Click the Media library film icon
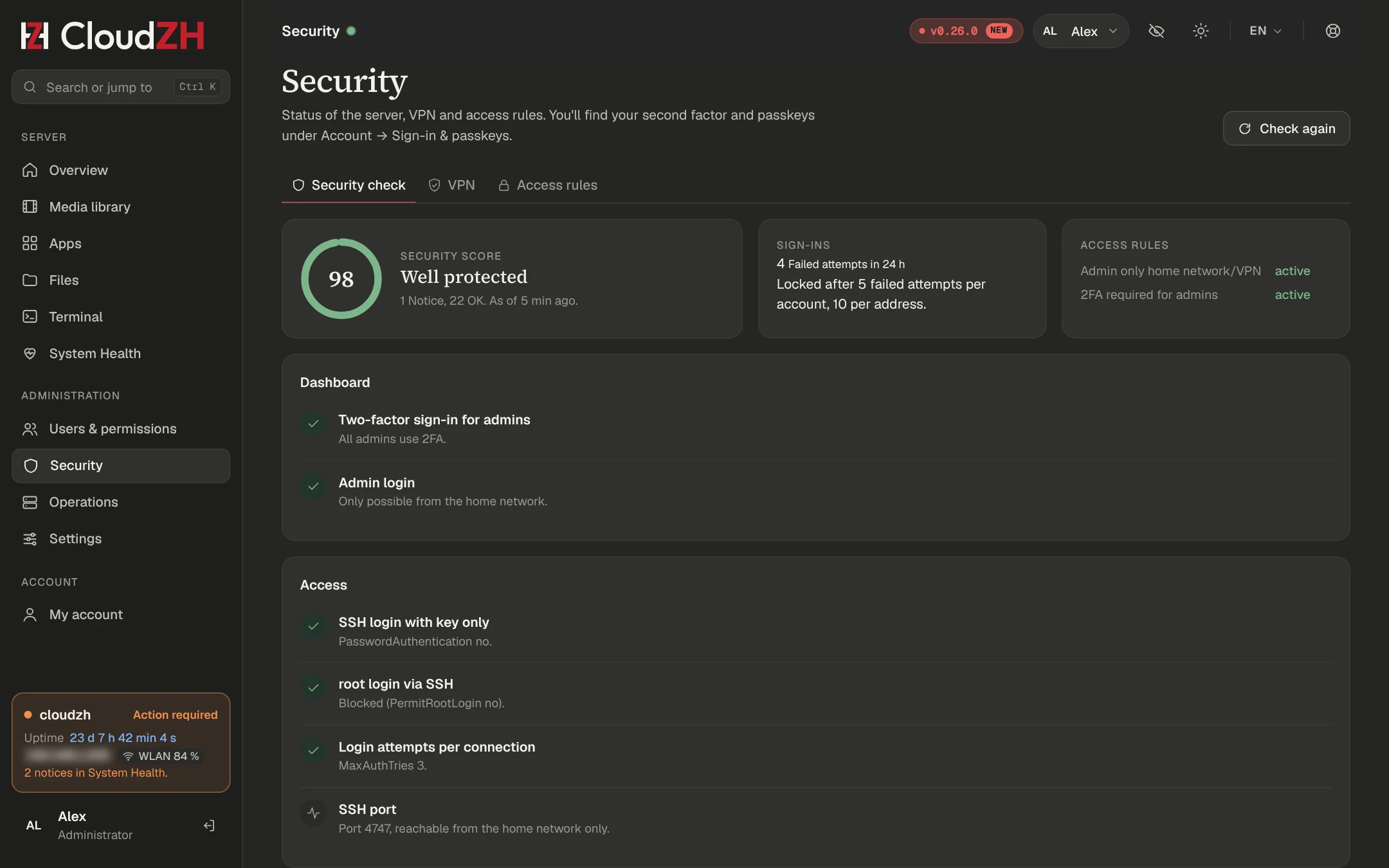The height and width of the screenshot is (868, 1389). pos(30,207)
